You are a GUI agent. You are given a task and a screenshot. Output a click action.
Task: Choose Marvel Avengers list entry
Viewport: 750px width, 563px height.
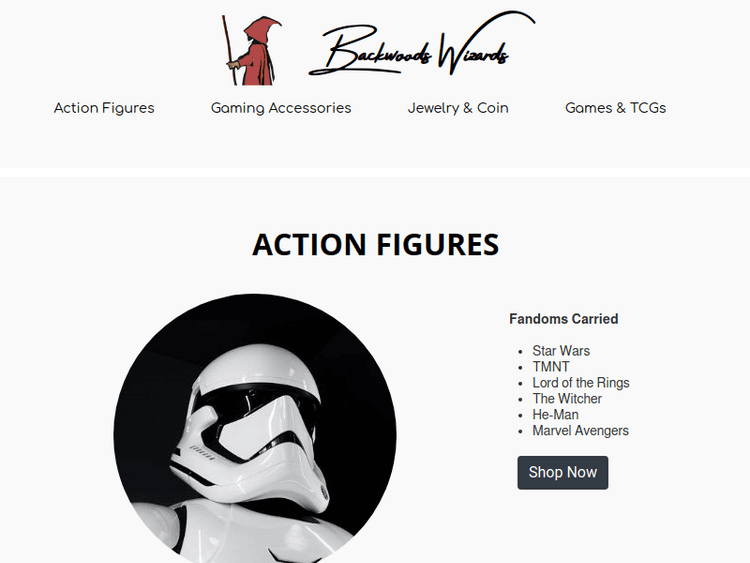click(580, 431)
